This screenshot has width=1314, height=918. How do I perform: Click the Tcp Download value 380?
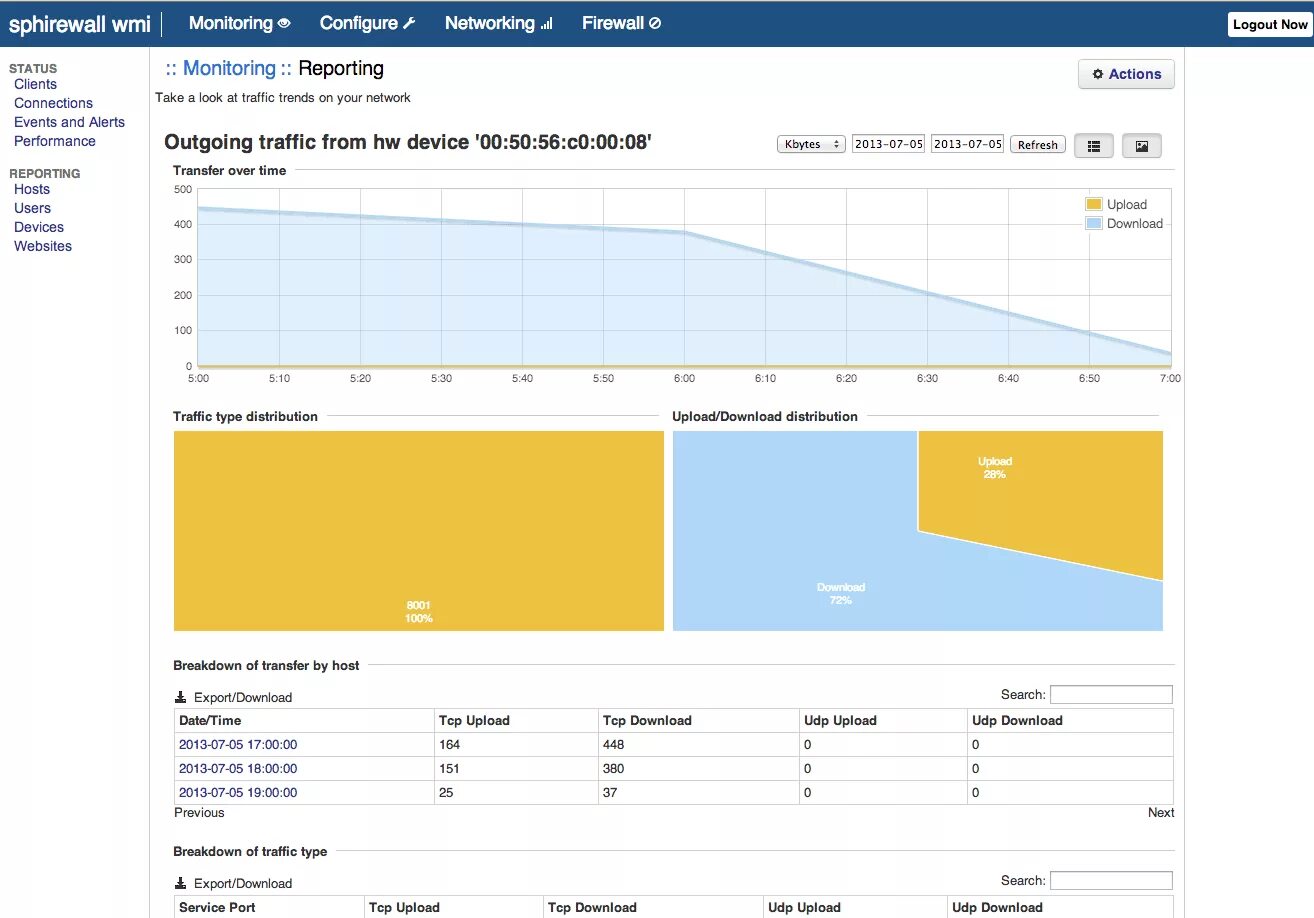[x=614, y=768]
